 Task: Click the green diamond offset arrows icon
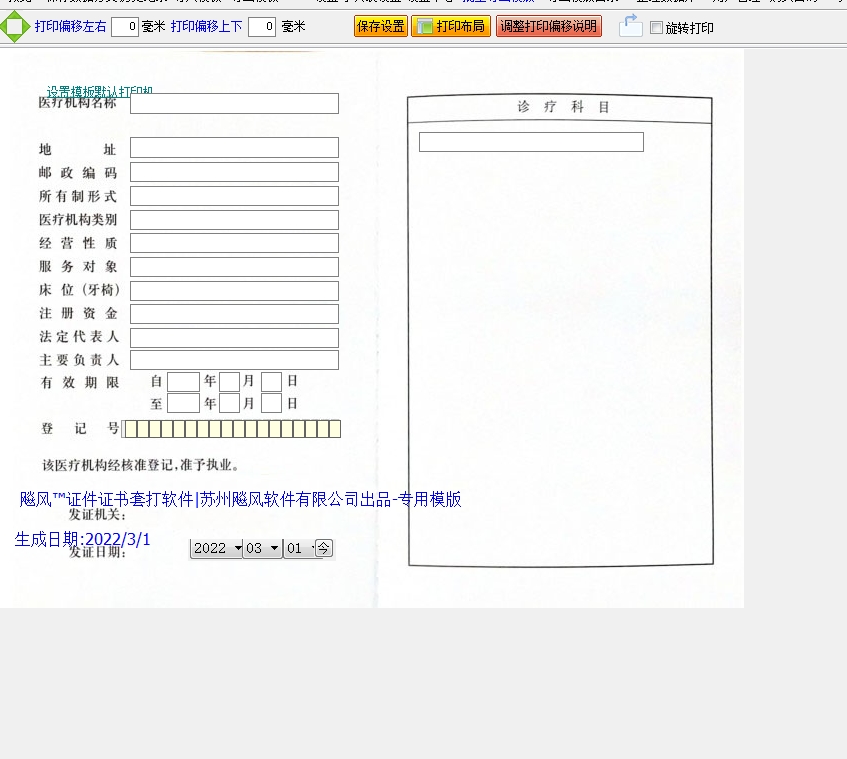click(x=15, y=27)
